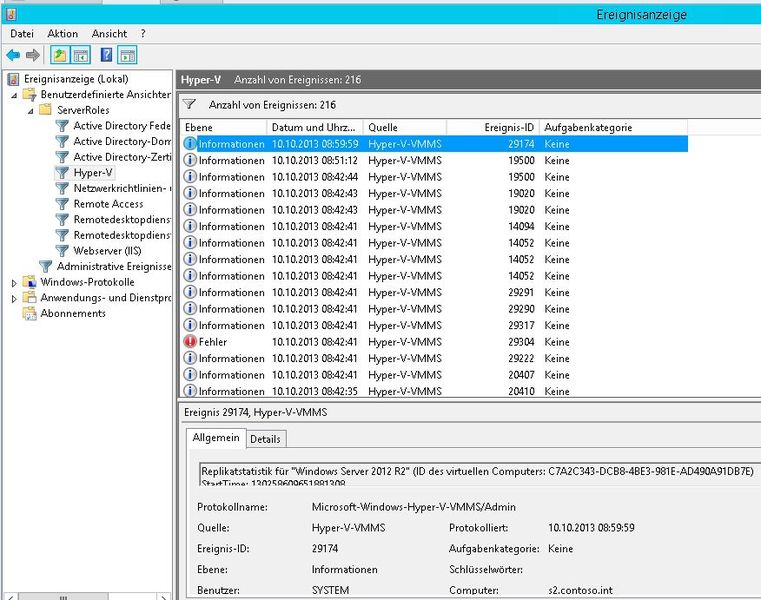The image size is (761, 600).
Task: Click the blue help toolbar icon
Action: [x=105, y=55]
